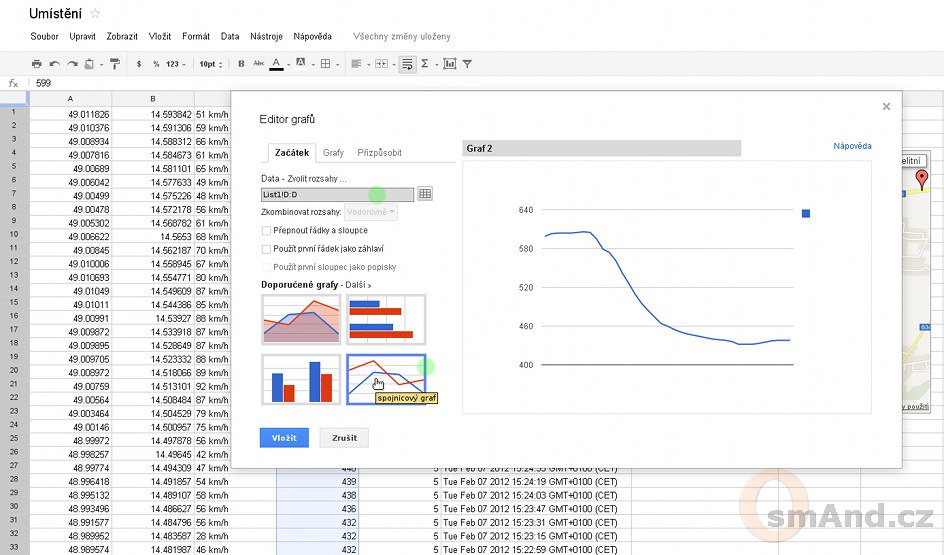Click the red map marker pin
Screen dimensions: 944x555
point(922,179)
